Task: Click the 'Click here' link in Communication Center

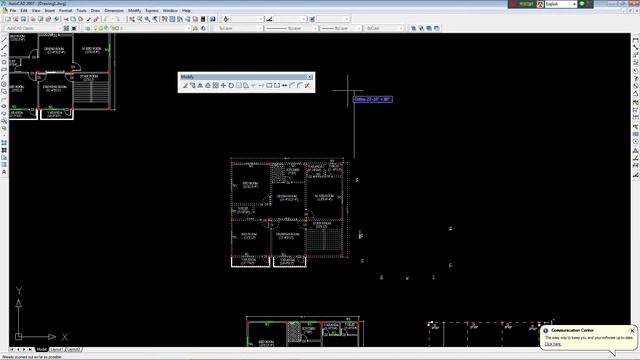Action: [553, 344]
